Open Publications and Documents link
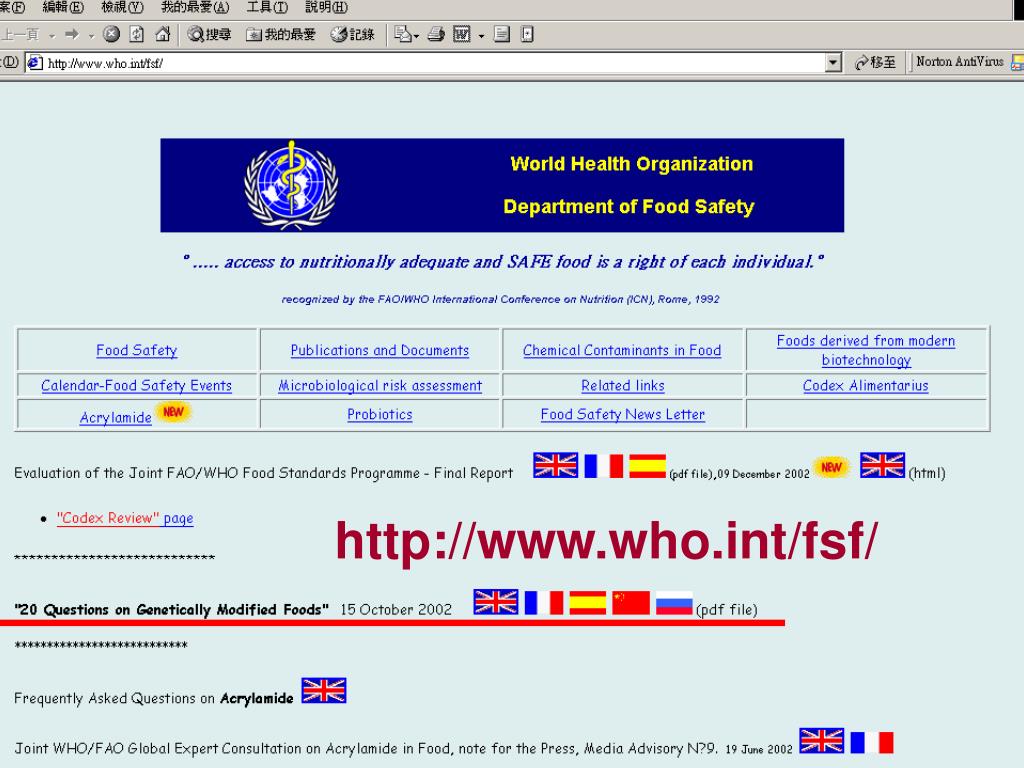This screenshot has height=768, width=1024. [380, 350]
